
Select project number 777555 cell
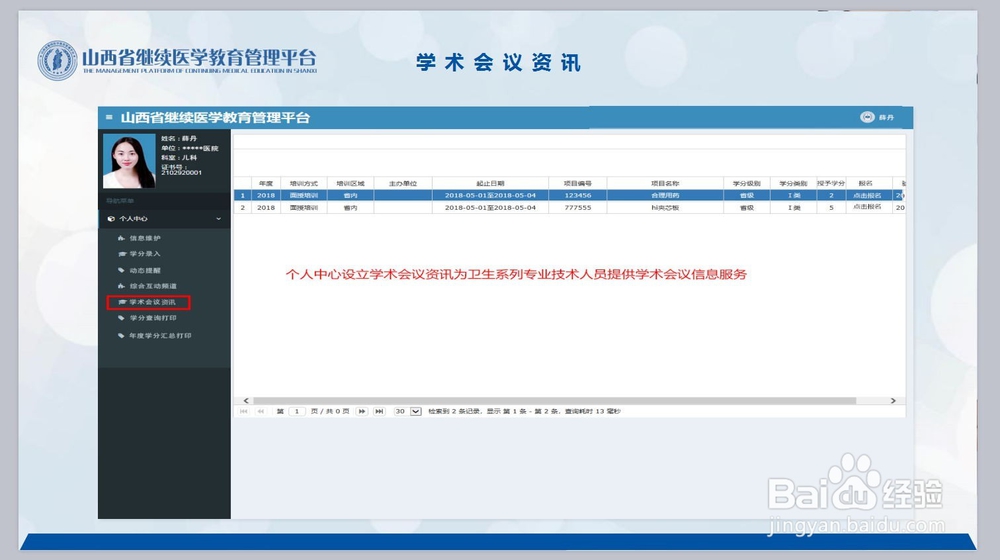coord(578,207)
